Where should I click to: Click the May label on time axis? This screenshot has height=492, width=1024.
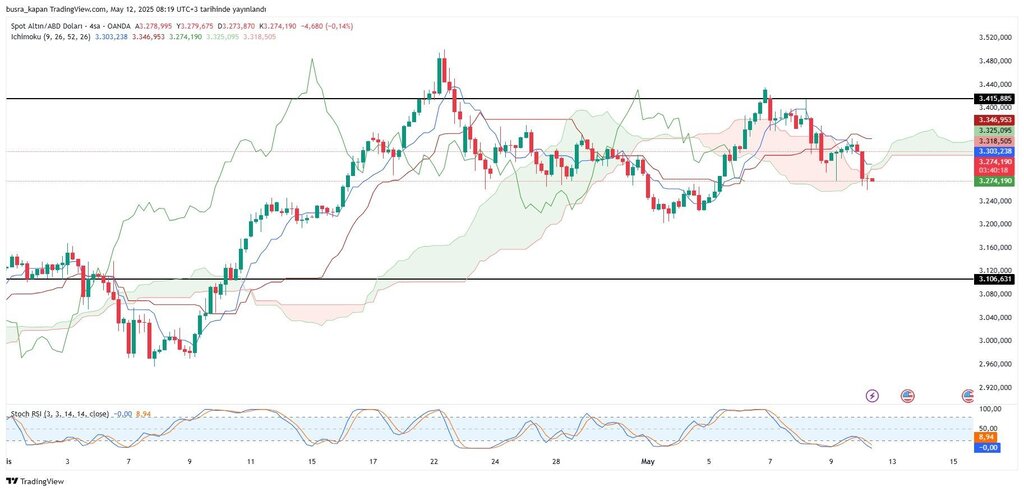(647, 462)
